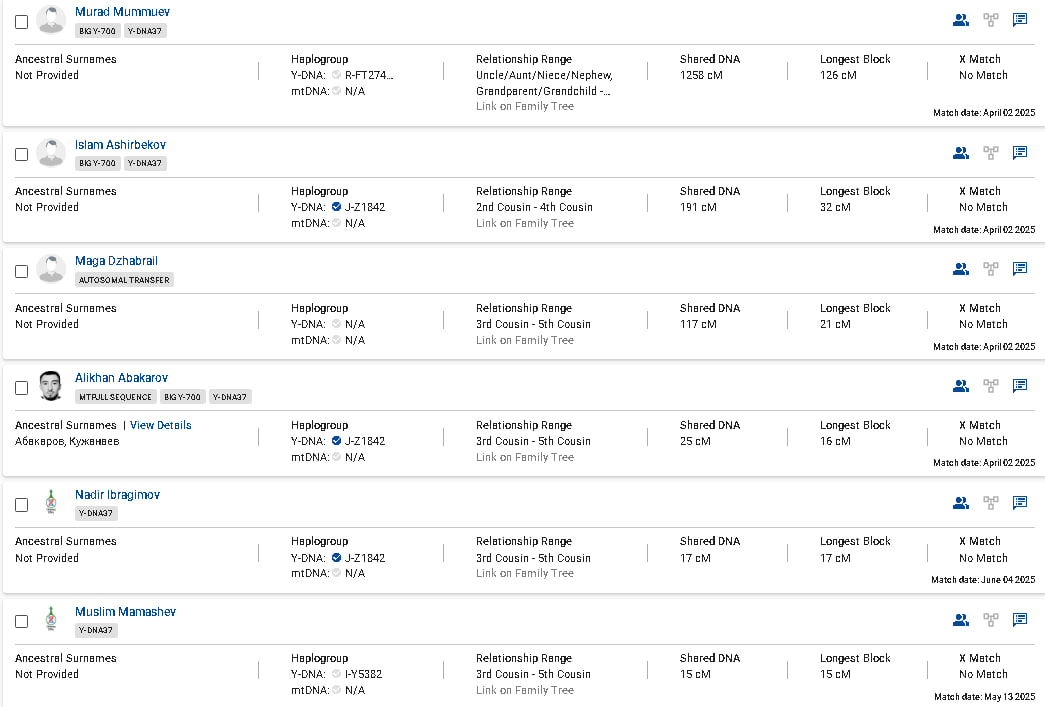This screenshot has height=707, width=1045.
Task: Click Link on Family Tree for Maga Dzhabrail
Action: coord(524,340)
